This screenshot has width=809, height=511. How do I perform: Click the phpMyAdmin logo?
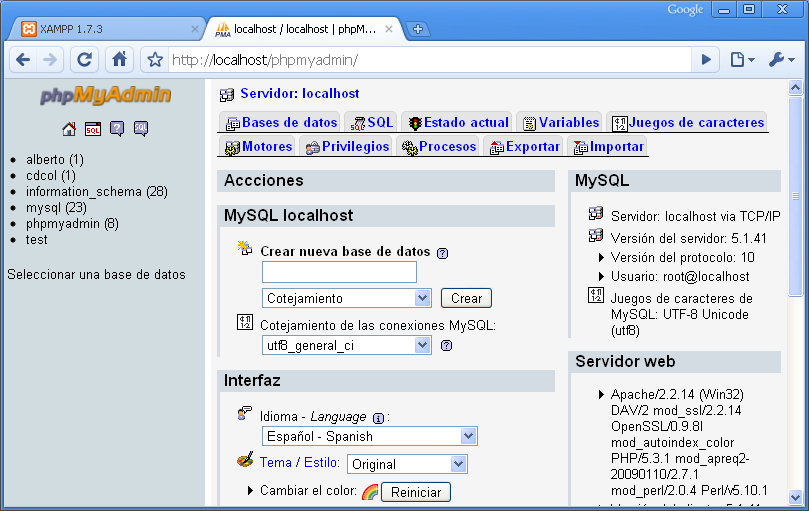106,95
